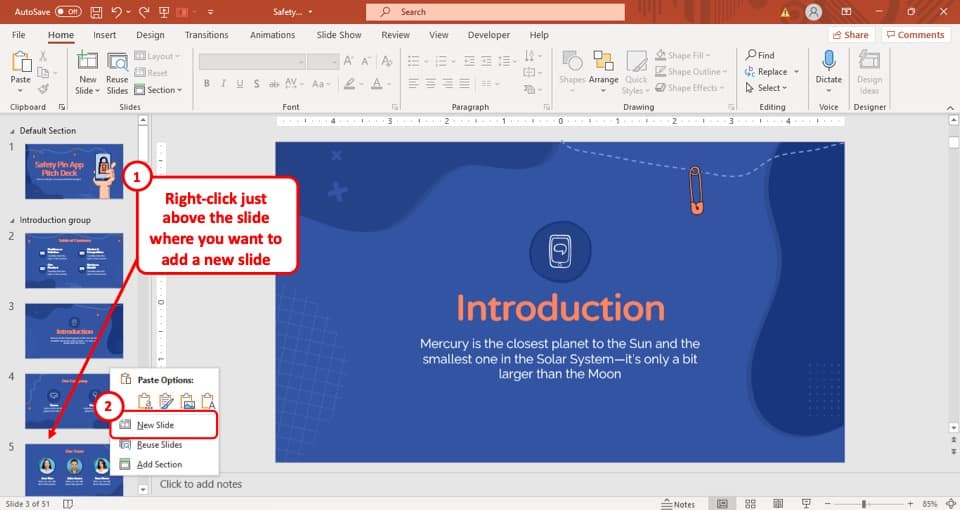Collapse the ribbon chevron

coord(950,108)
